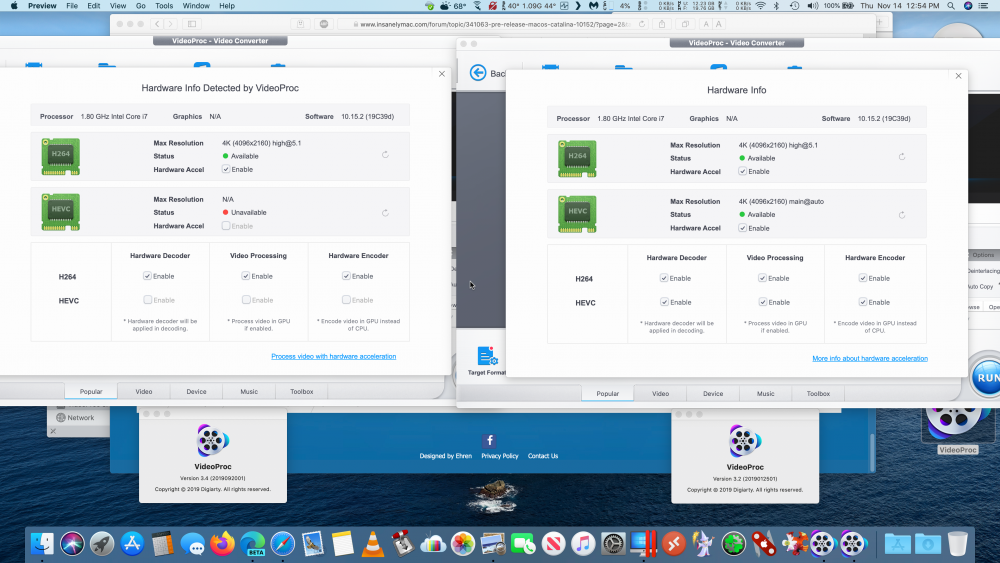Open Contact Us link in webpage footer
1000x563 pixels.
point(543,456)
